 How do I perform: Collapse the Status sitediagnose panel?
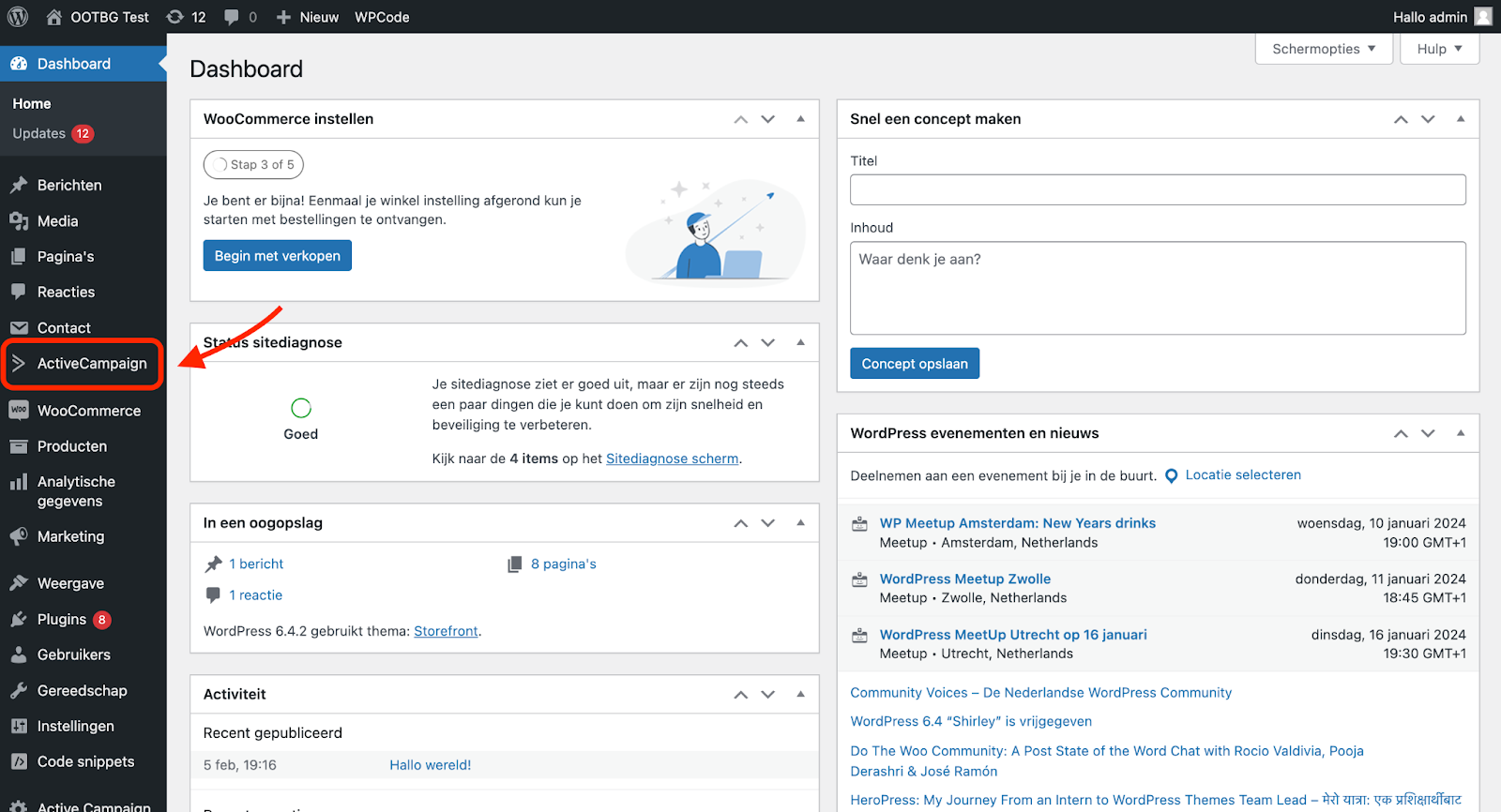tap(800, 342)
